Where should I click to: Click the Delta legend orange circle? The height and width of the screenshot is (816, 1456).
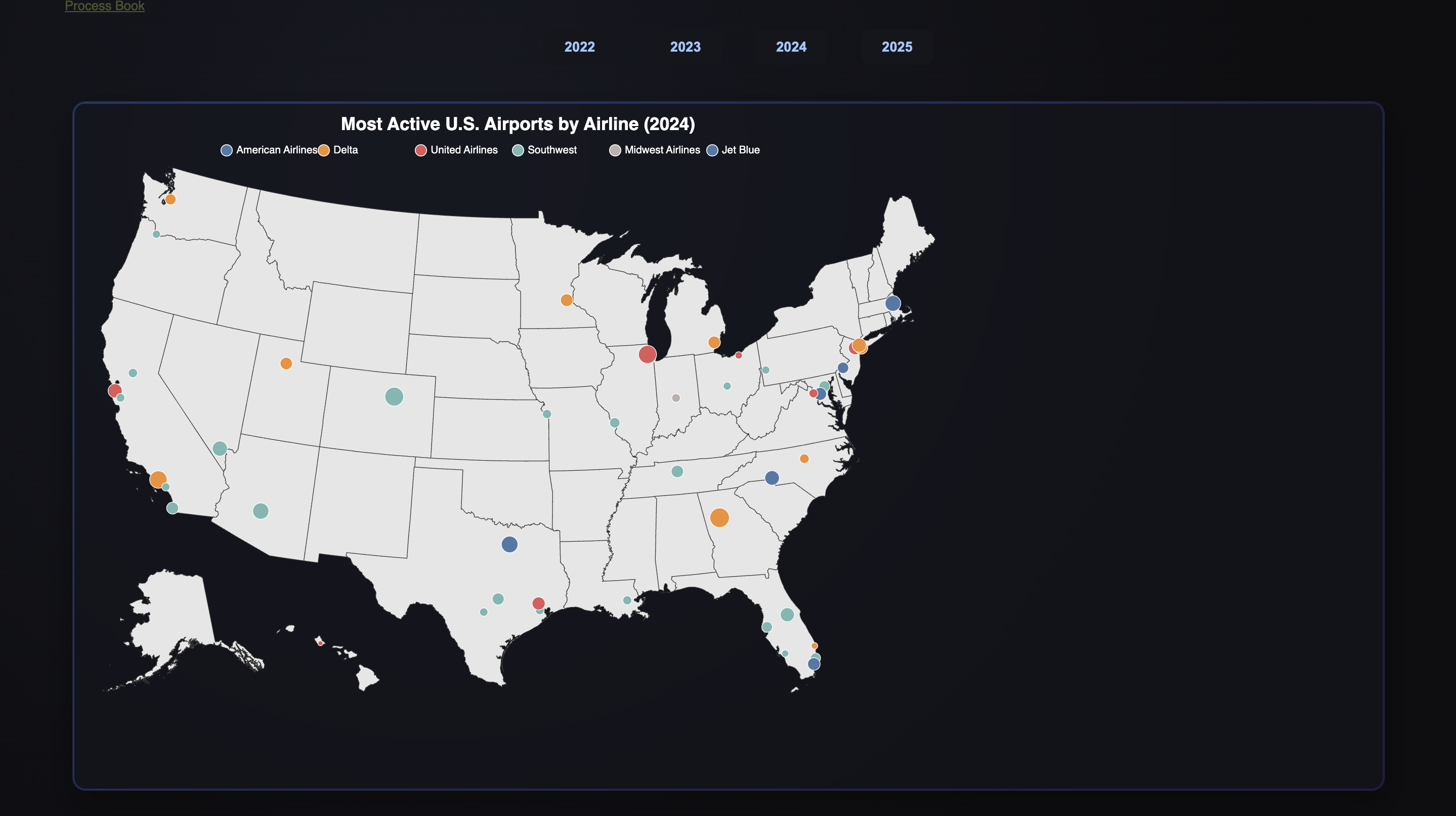click(324, 150)
